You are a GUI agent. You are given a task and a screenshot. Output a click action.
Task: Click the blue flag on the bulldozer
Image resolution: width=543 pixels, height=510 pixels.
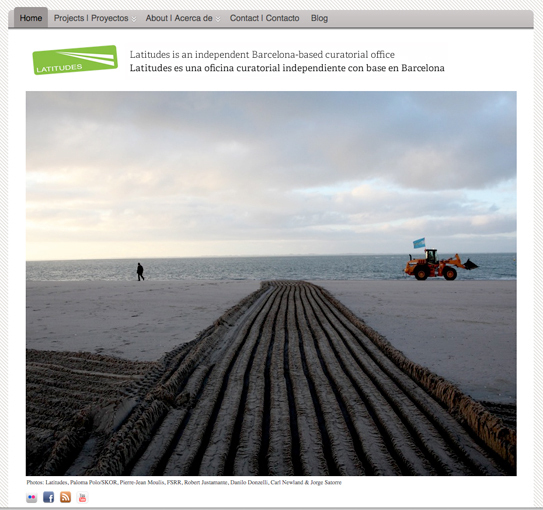pyautogui.click(x=419, y=243)
